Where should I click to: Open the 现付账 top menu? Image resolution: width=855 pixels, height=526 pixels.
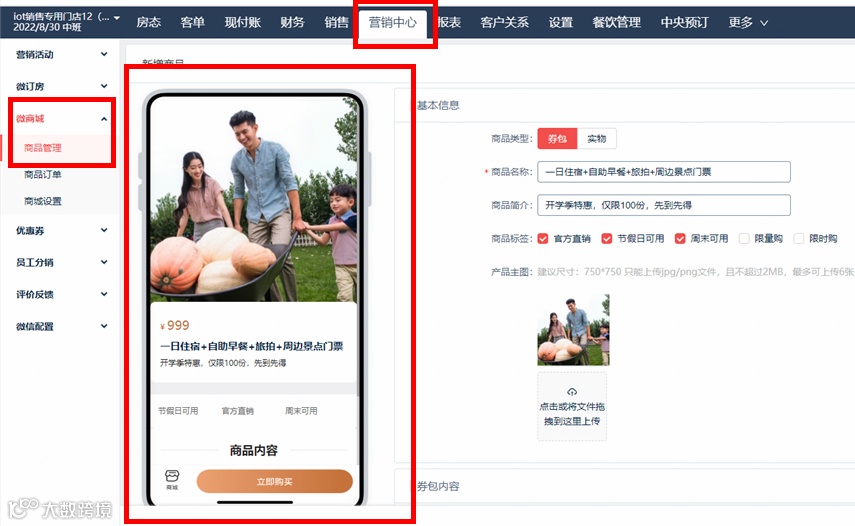point(243,22)
